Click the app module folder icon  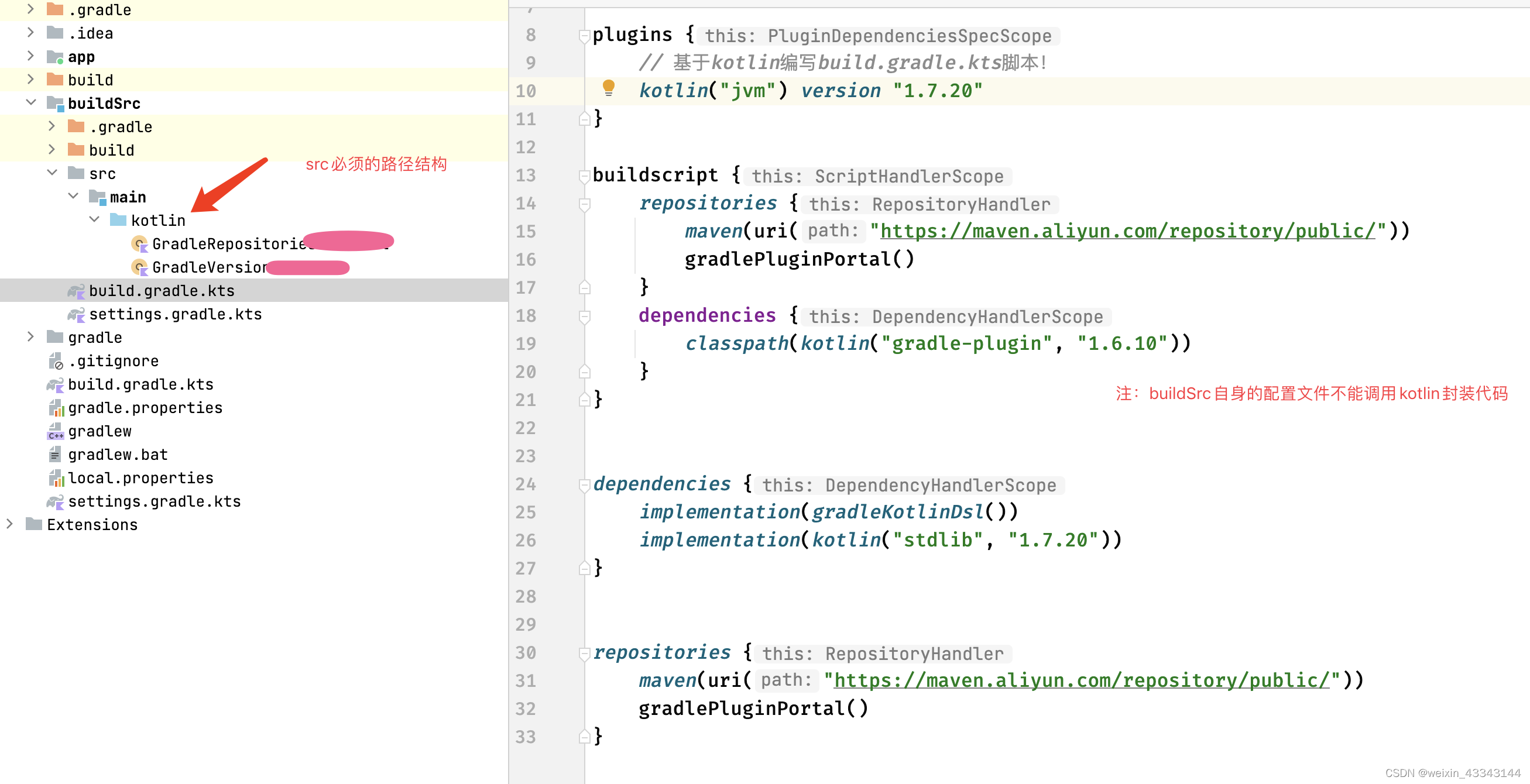[54, 56]
